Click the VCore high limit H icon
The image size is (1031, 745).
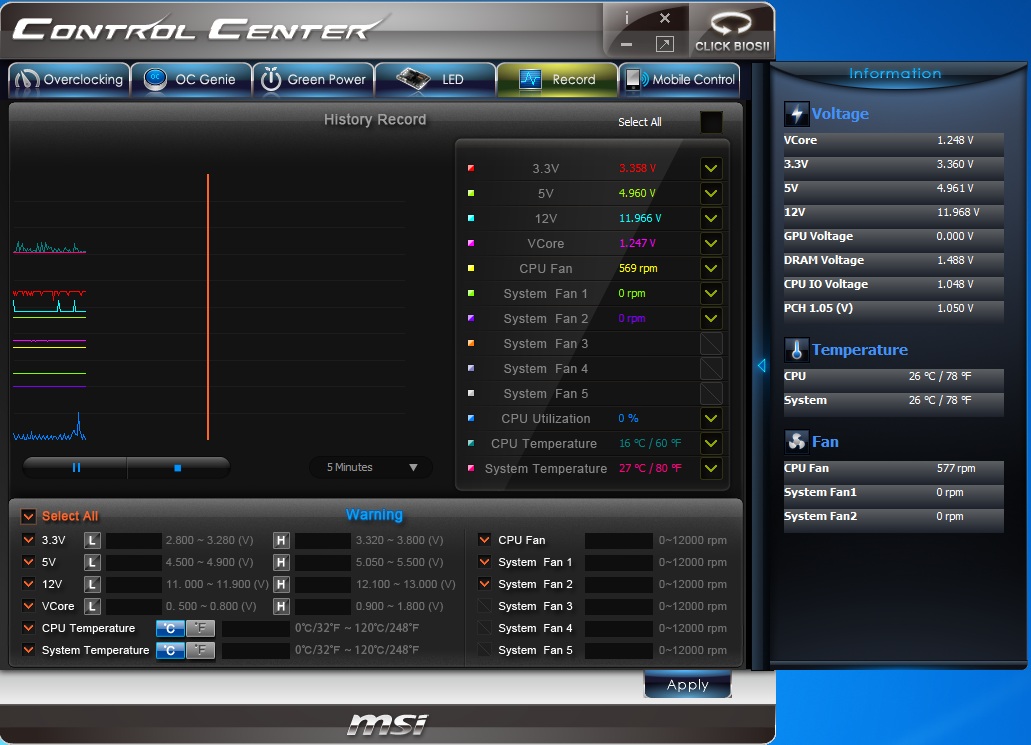click(x=281, y=606)
